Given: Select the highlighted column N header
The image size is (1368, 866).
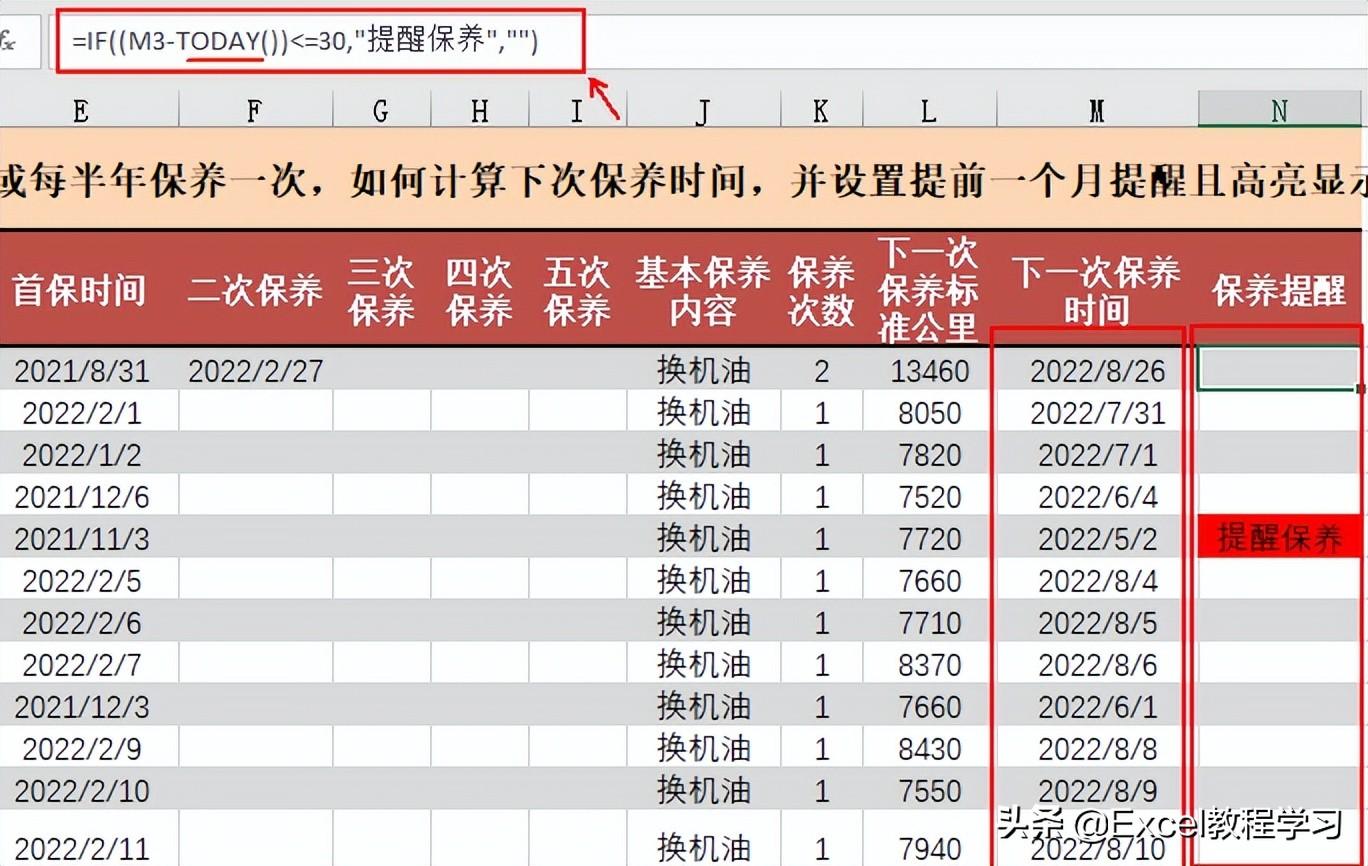Looking at the screenshot, I should pyautogui.click(x=1280, y=110).
